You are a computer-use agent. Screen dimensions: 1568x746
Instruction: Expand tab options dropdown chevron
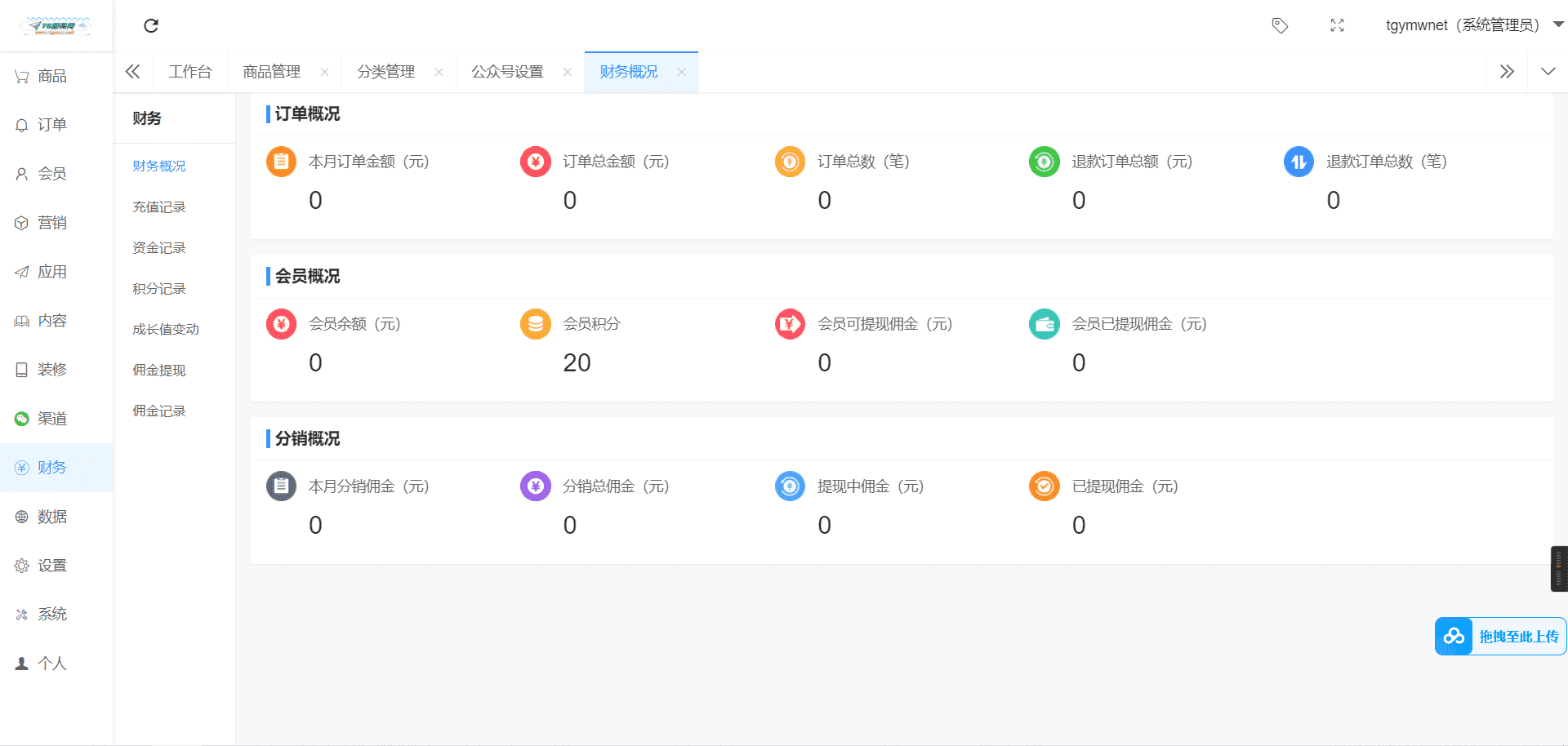coord(1548,72)
